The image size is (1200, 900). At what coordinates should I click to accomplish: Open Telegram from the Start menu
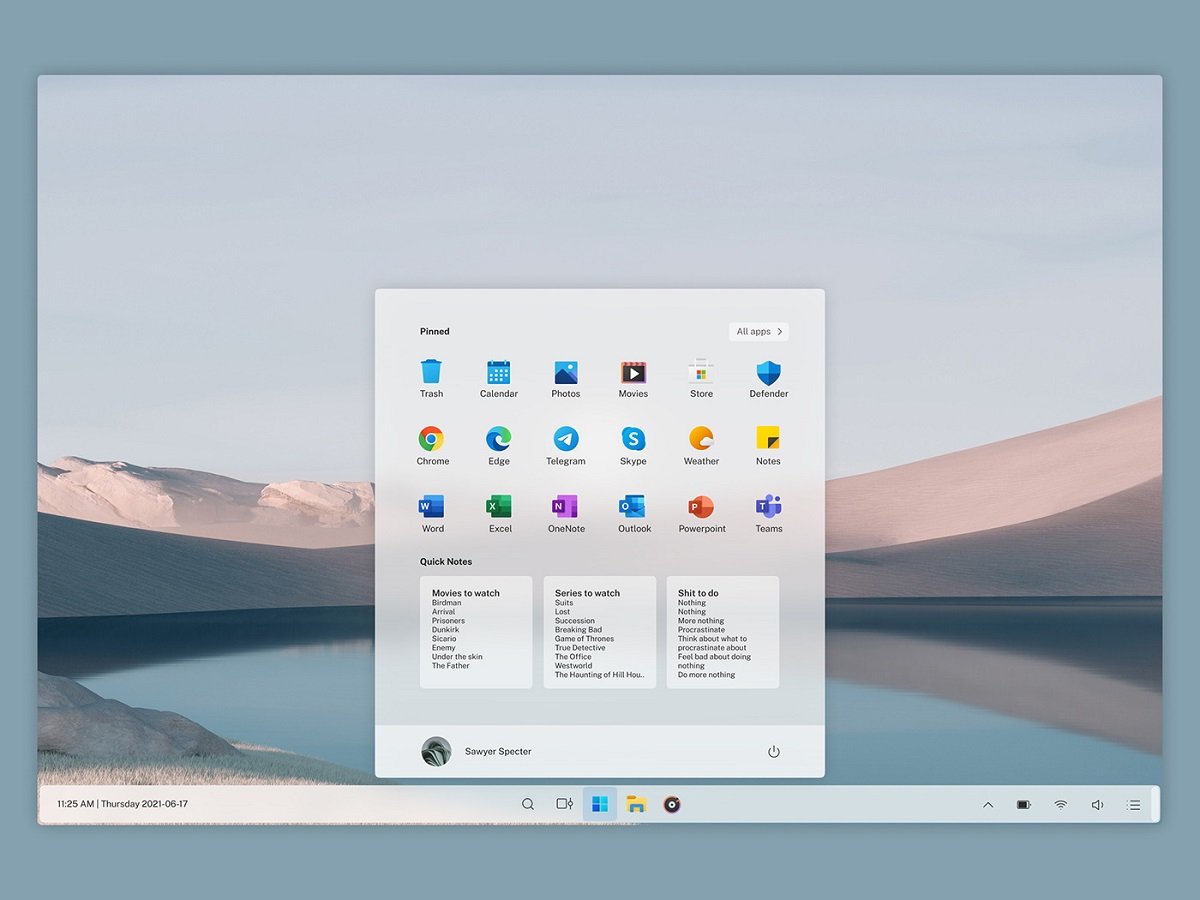(x=566, y=440)
